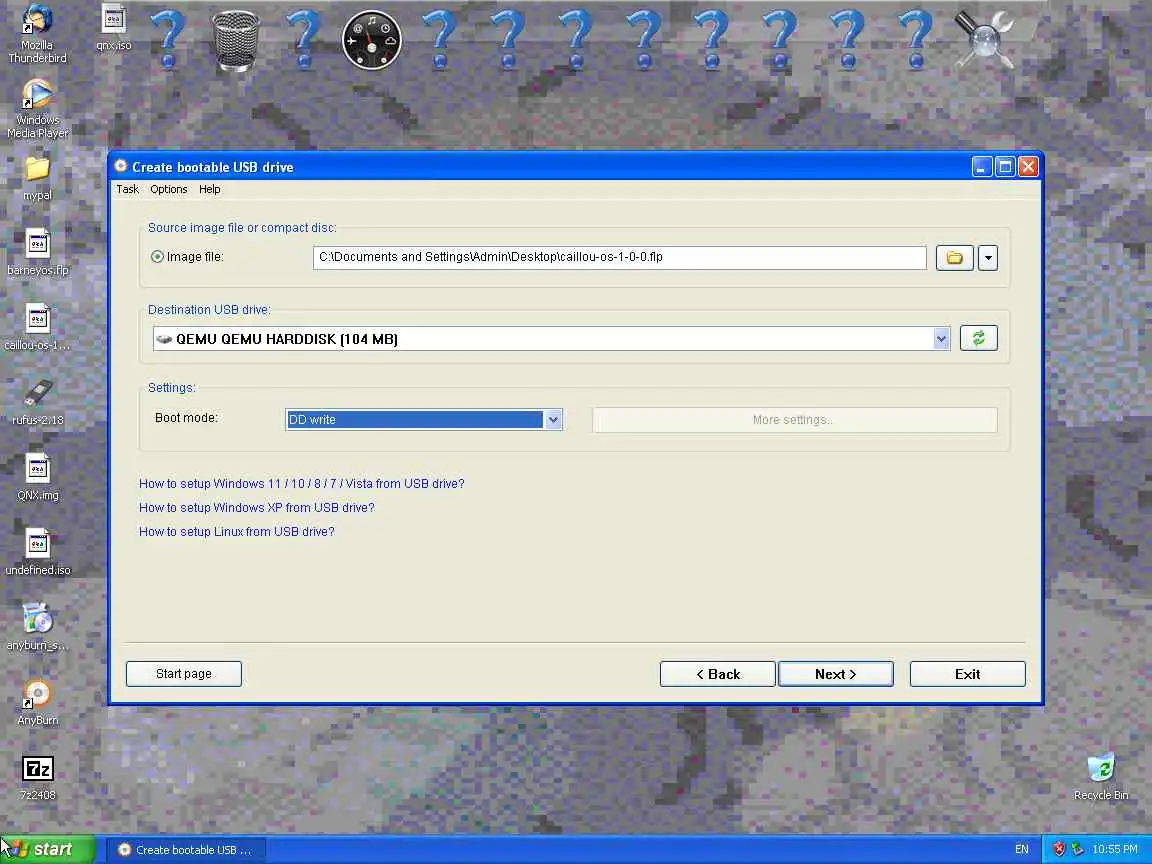1152x864 pixels.
Task: Open Windows Media Player shortcut
Action: (x=37, y=109)
